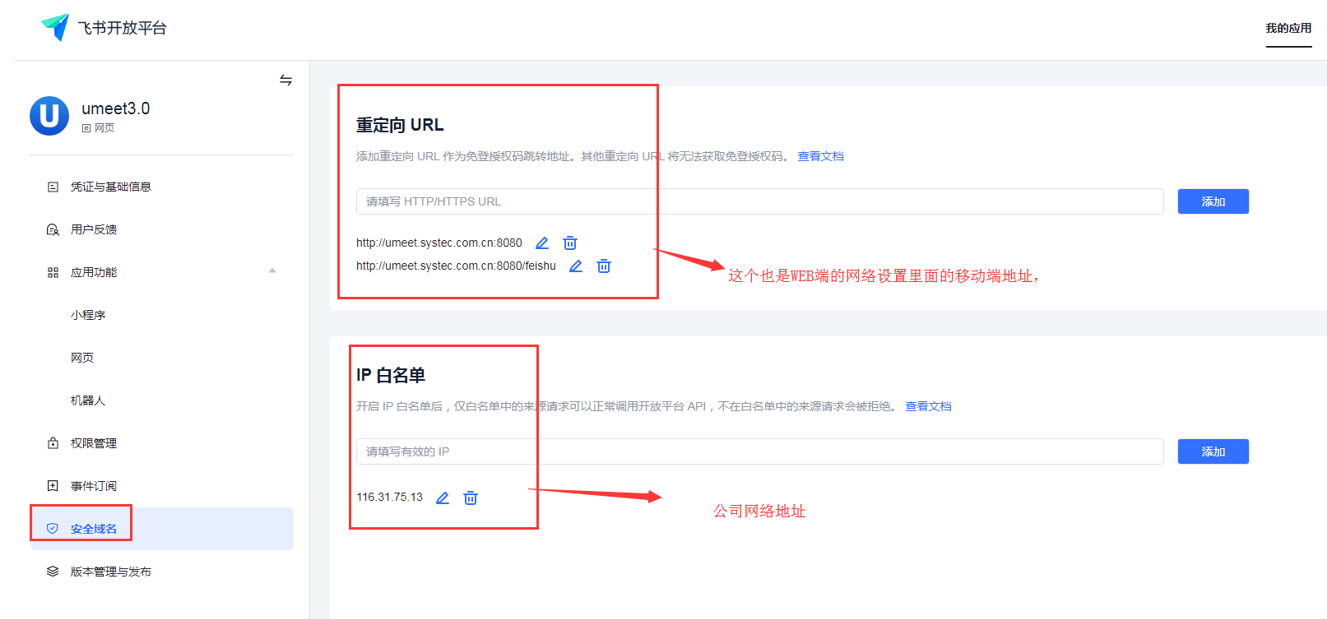Viewport: 1327px width, 619px height.
Task: Click 添加 button for IP whitelist
Action: pyautogui.click(x=1213, y=451)
